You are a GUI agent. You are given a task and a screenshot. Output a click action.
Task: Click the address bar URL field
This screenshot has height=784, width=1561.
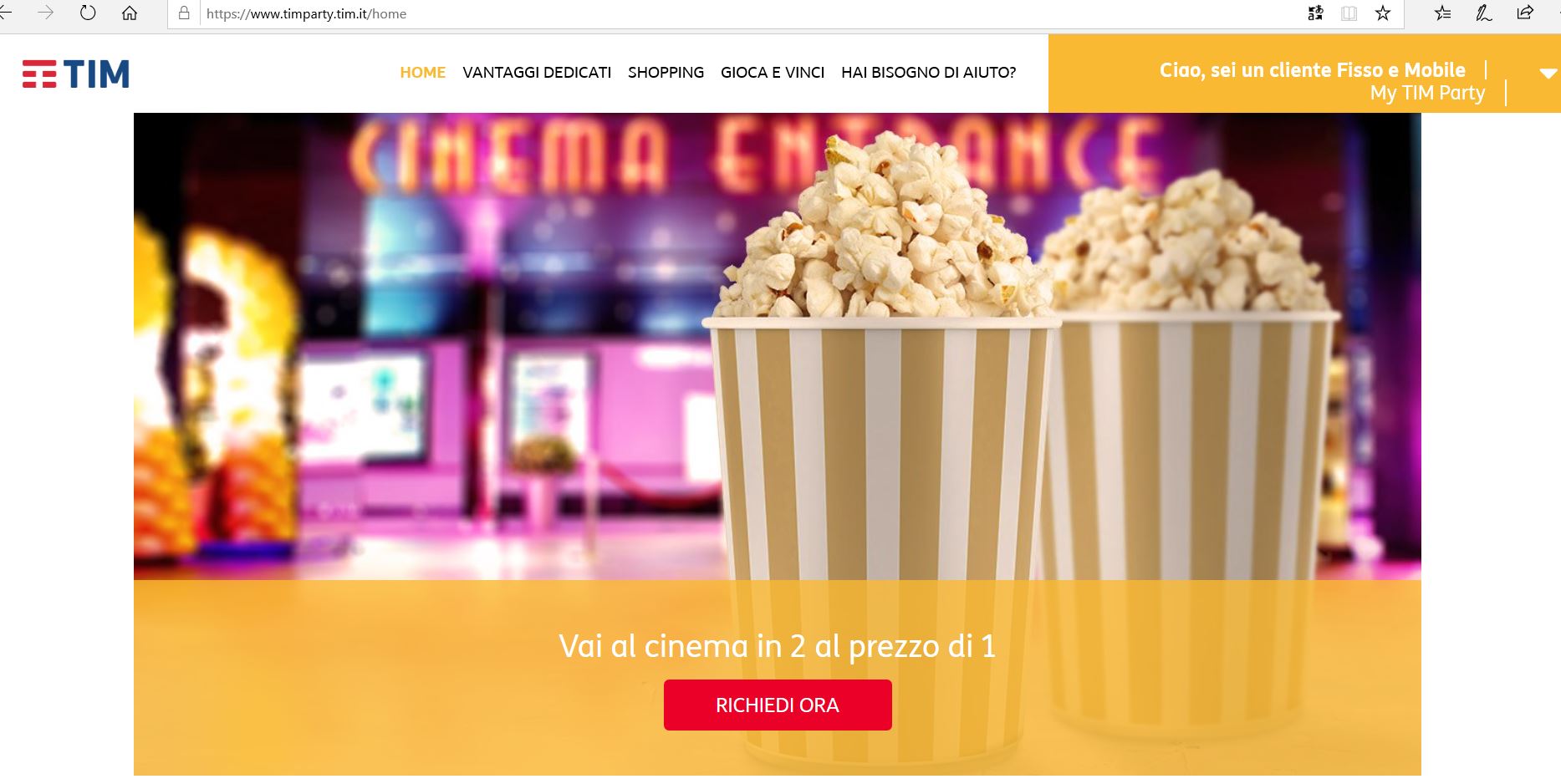[744, 14]
